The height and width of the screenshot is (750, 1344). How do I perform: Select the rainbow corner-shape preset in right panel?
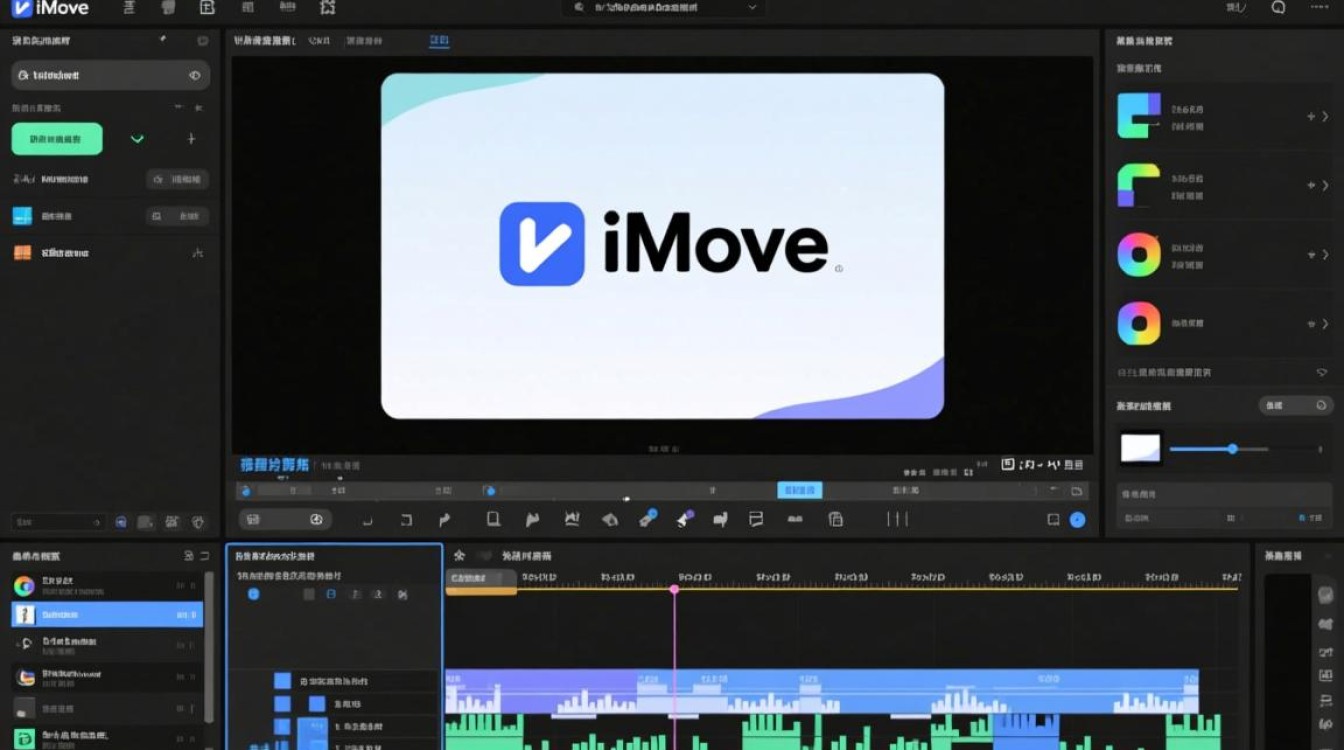click(1138, 185)
